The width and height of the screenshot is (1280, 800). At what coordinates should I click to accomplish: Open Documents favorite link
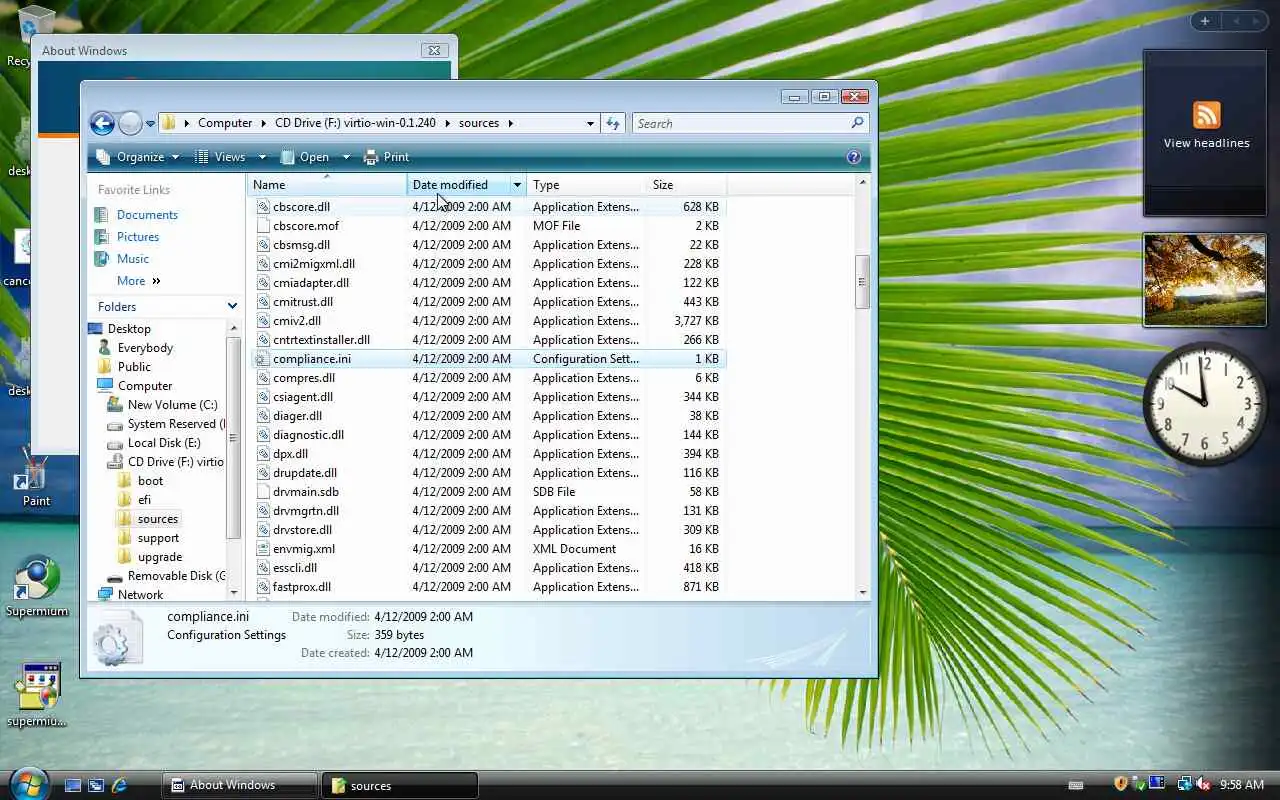[x=147, y=215]
